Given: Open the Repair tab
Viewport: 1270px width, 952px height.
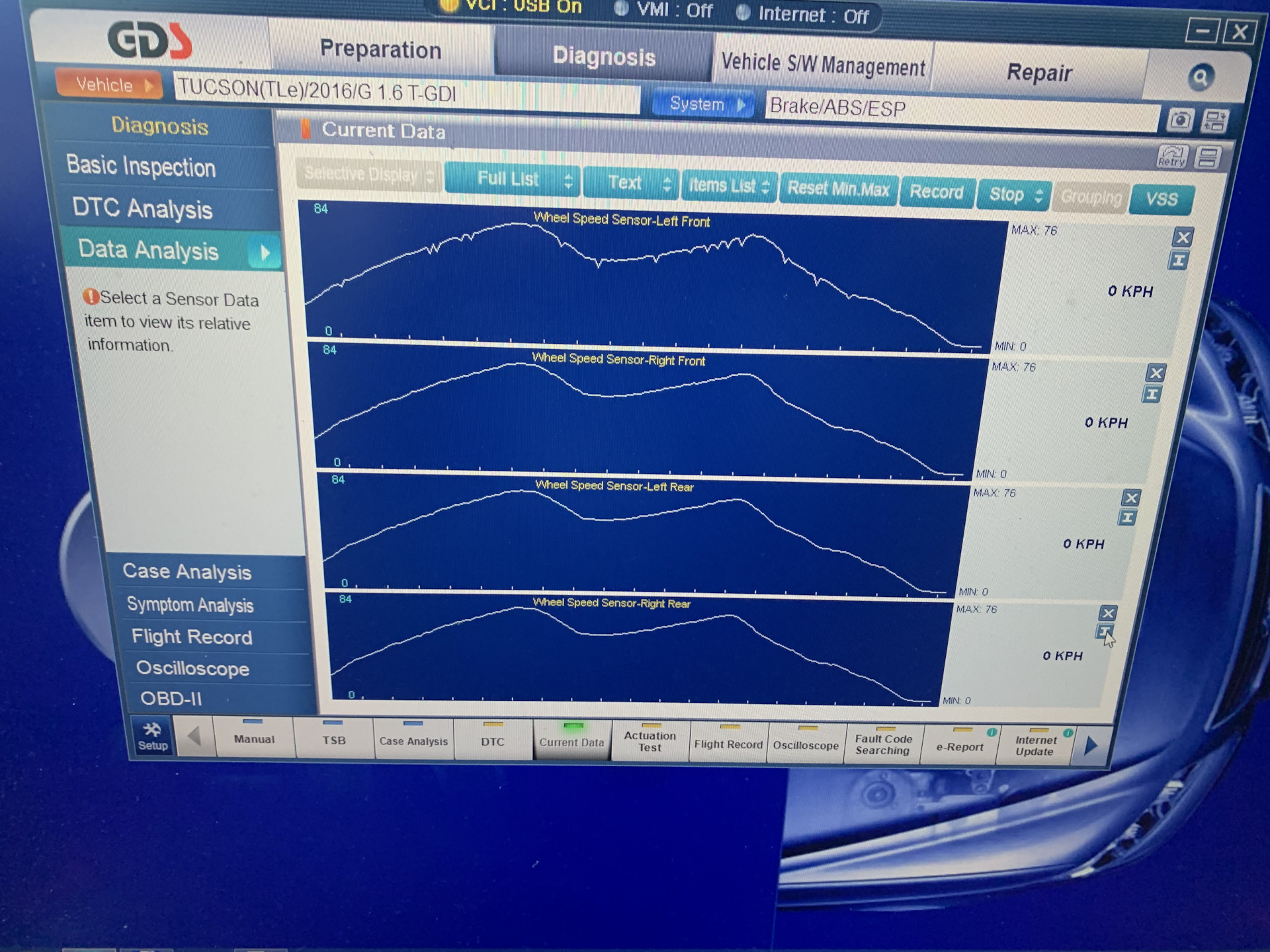Looking at the screenshot, I should pos(1038,73).
